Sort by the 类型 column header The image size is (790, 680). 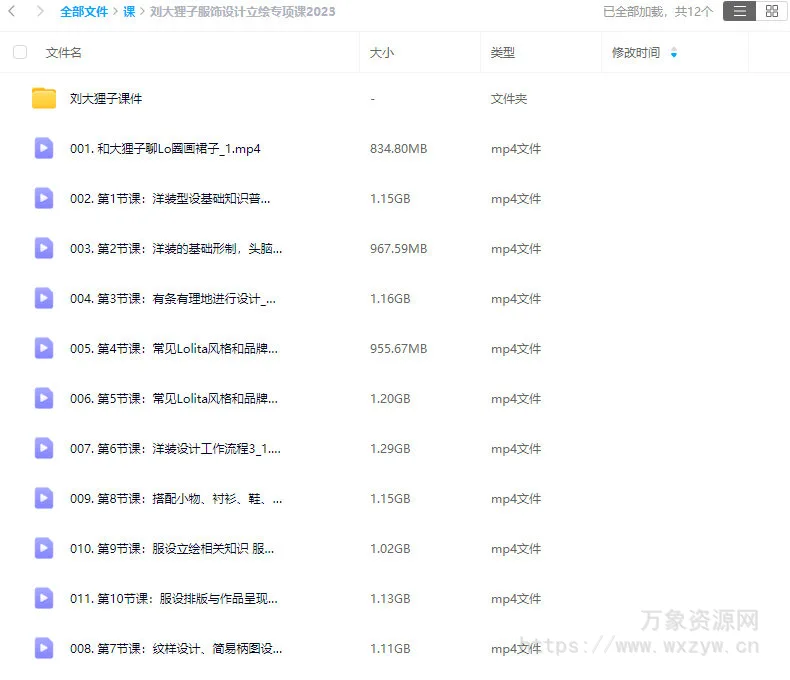point(502,52)
